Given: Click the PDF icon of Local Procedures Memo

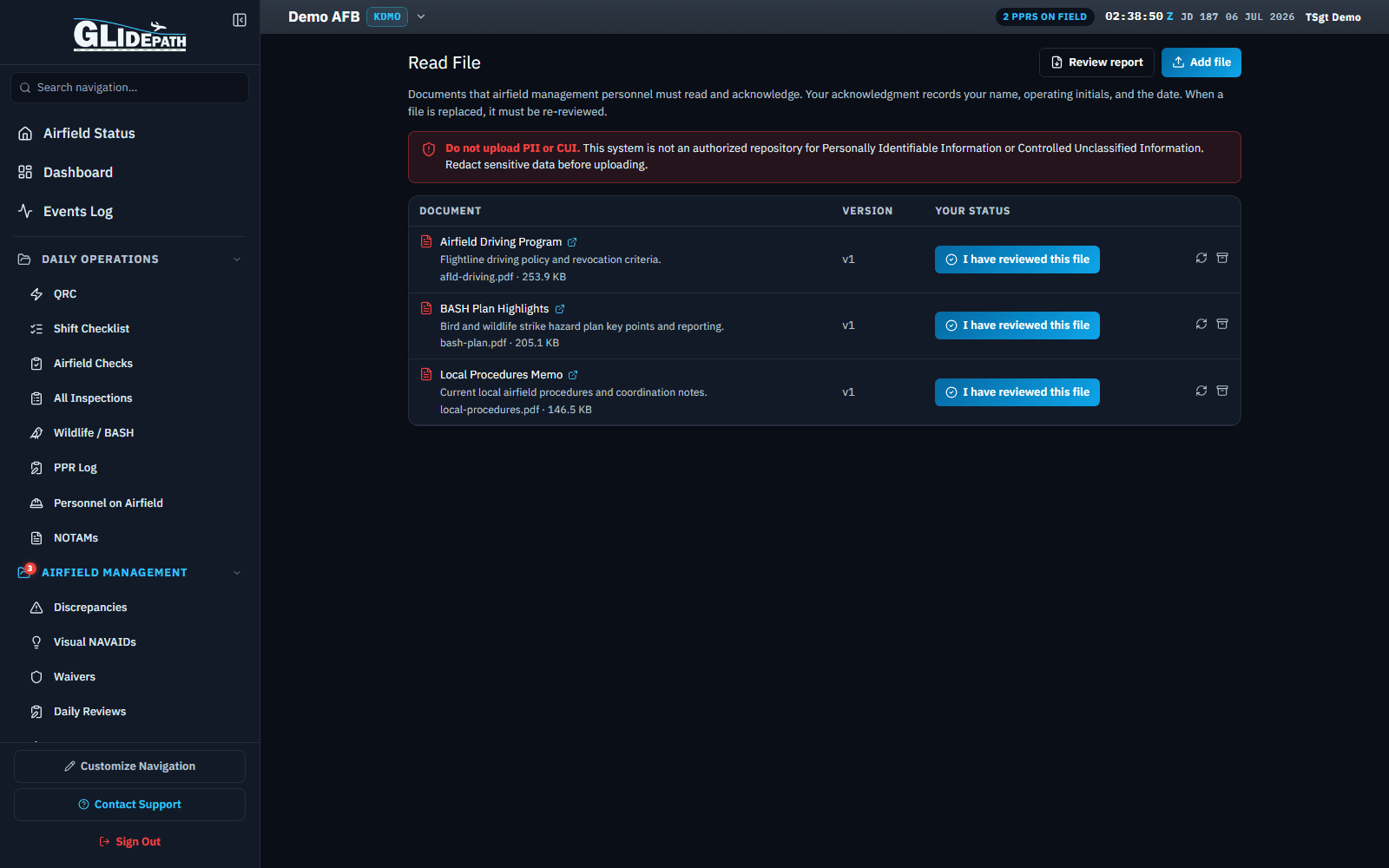Looking at the screenshot, I should [x=426, y=374].
